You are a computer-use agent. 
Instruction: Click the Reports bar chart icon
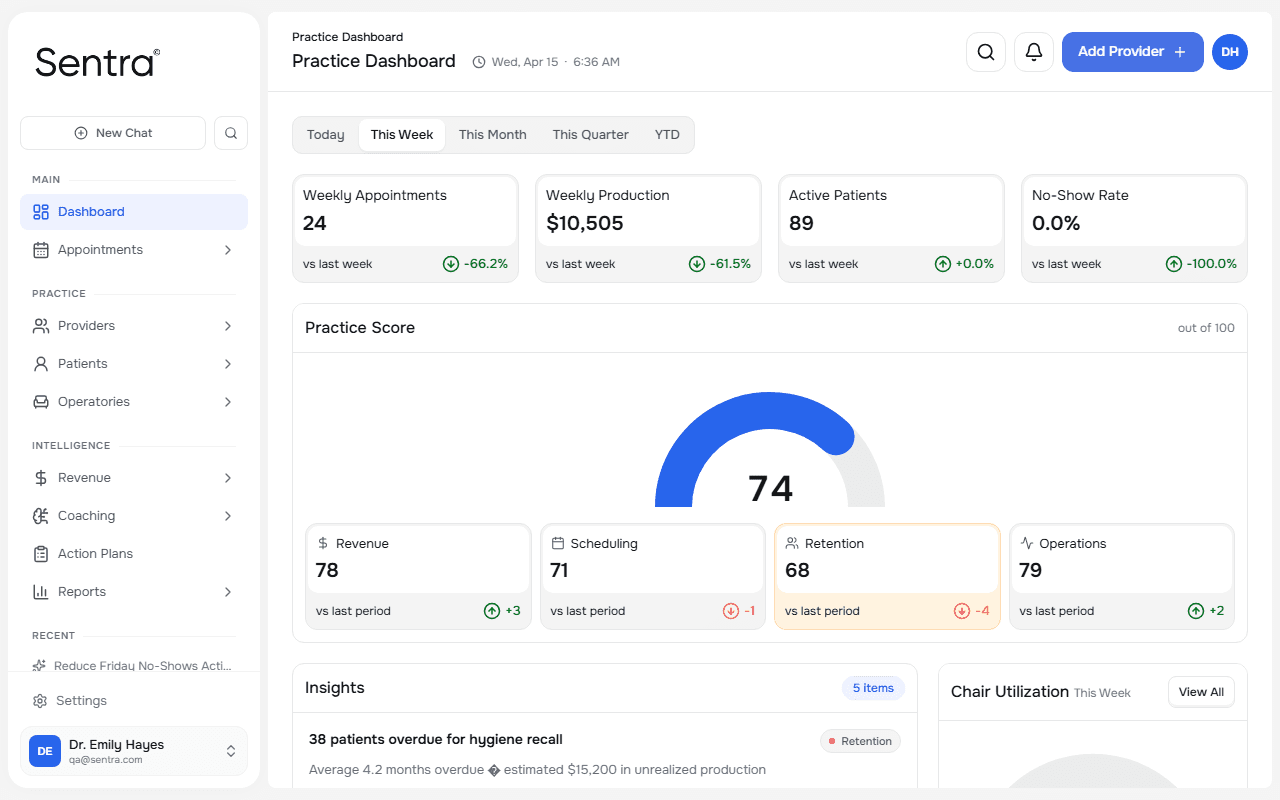point(41,592)
